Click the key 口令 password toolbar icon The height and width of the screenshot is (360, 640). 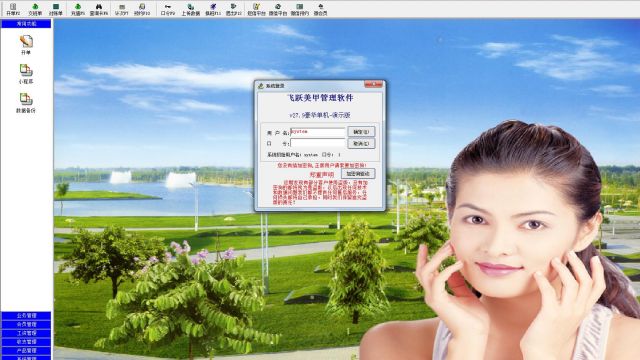[x=168, y=9]
